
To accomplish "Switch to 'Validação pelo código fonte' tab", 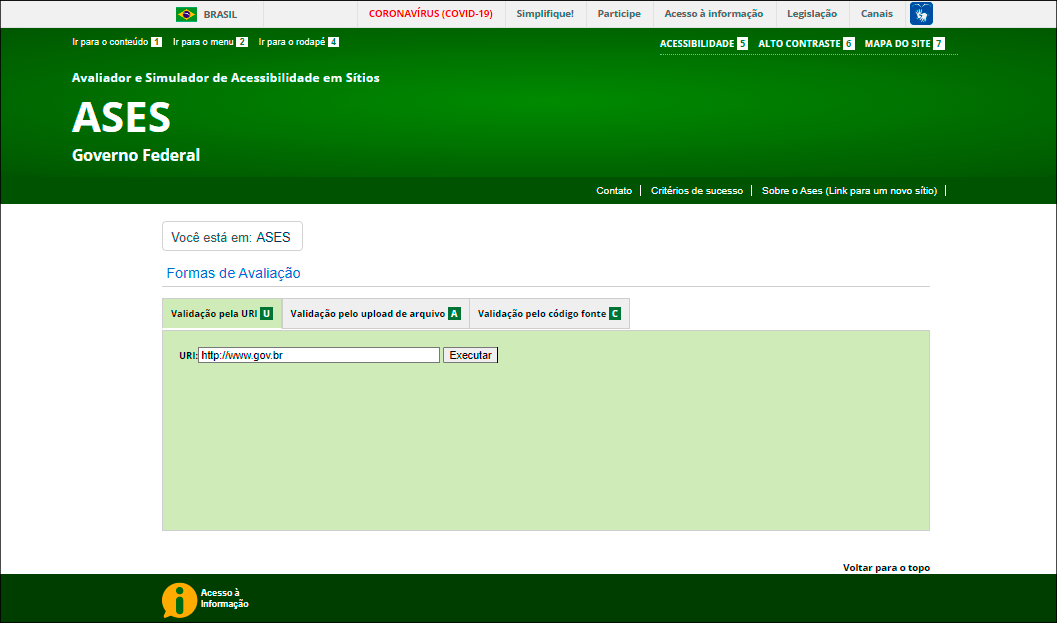I will click(x=549, y=314).
